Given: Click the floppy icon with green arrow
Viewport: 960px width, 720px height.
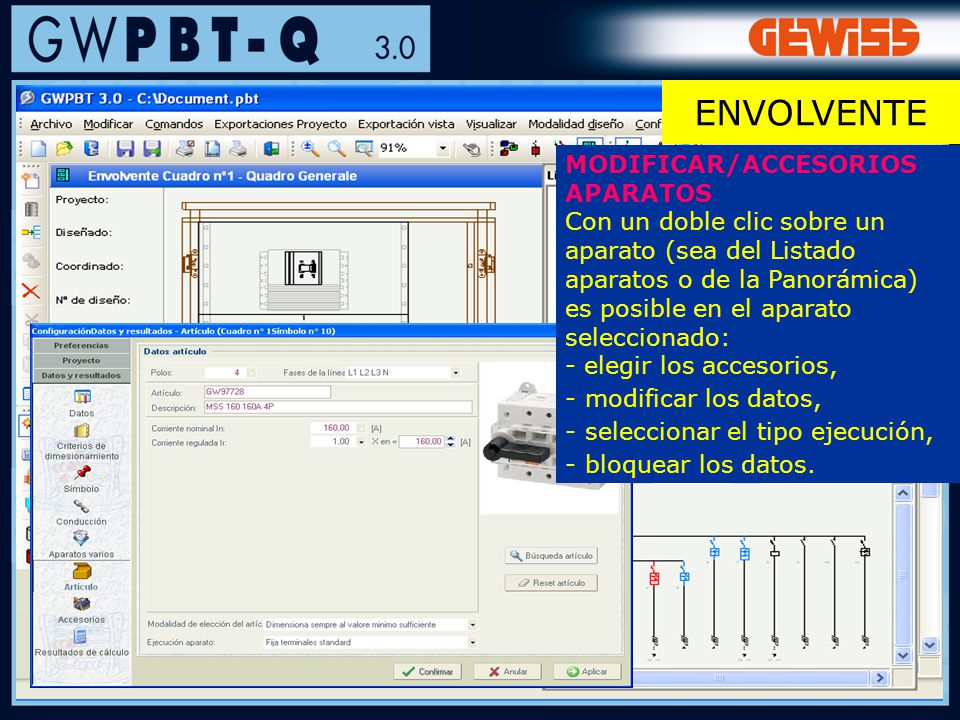Looking at the screenshot, I should coord(152,148).
